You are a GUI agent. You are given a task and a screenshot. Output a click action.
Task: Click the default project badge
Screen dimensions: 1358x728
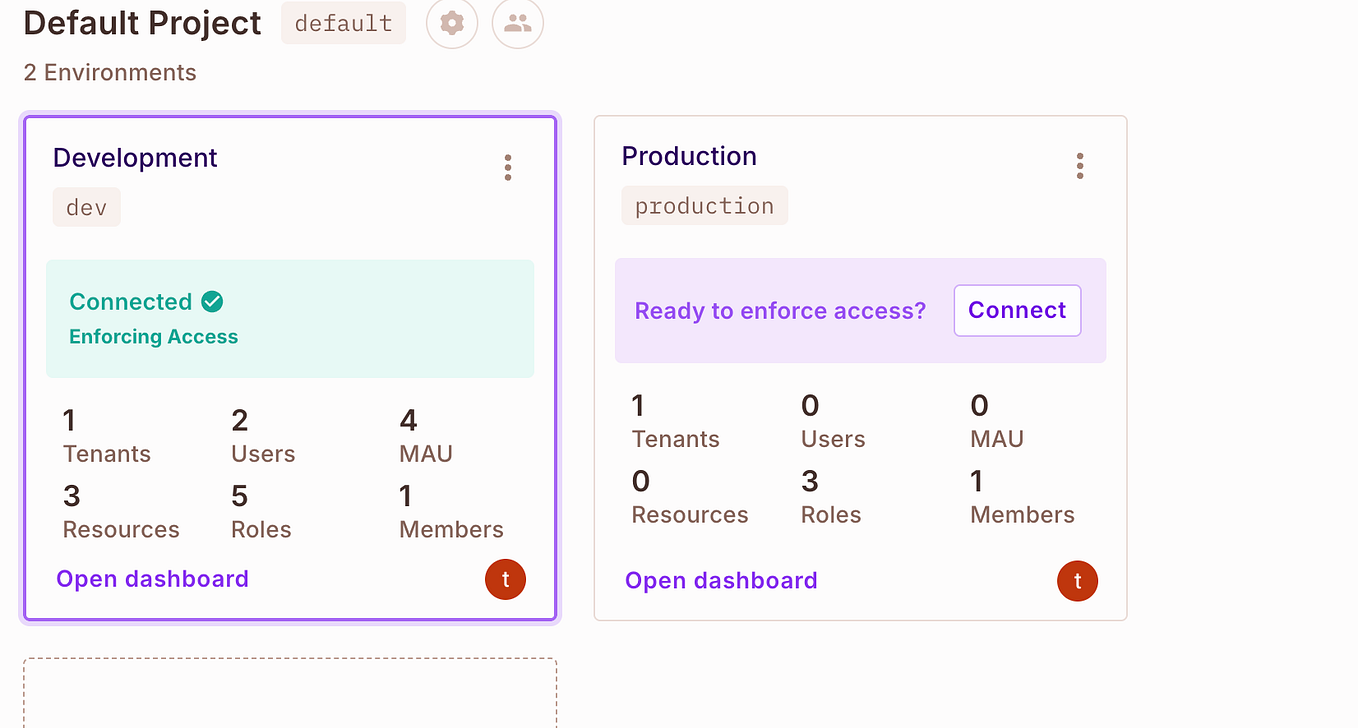point(343,23)
